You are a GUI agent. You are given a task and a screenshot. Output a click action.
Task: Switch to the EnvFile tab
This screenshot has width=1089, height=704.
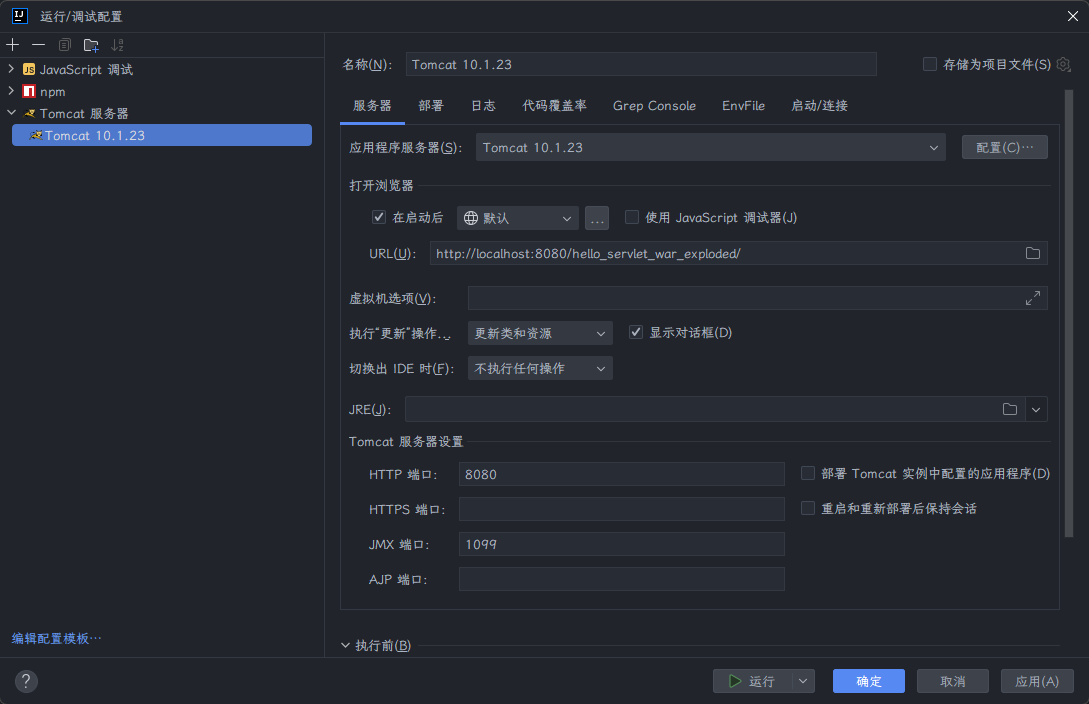coord(743,106)
